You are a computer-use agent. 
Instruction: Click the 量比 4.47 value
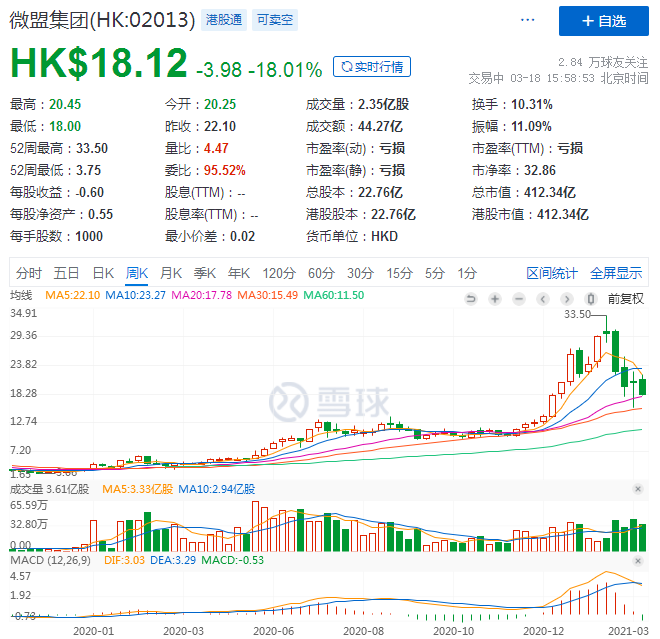[x=216, y=148]
